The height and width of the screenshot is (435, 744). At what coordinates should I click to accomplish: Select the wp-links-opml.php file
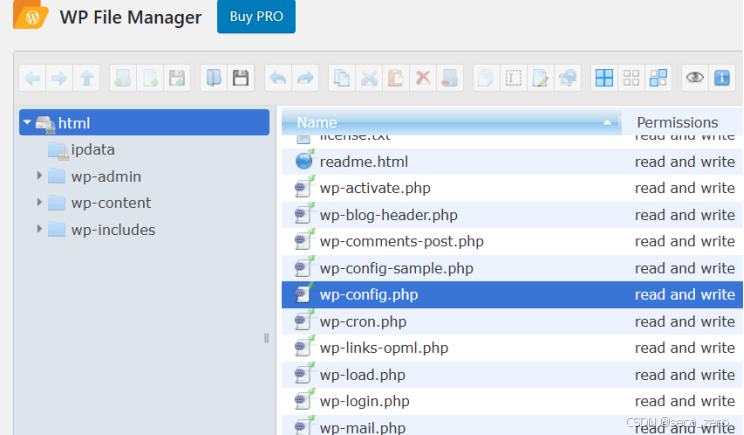click(x=512, y=348)
